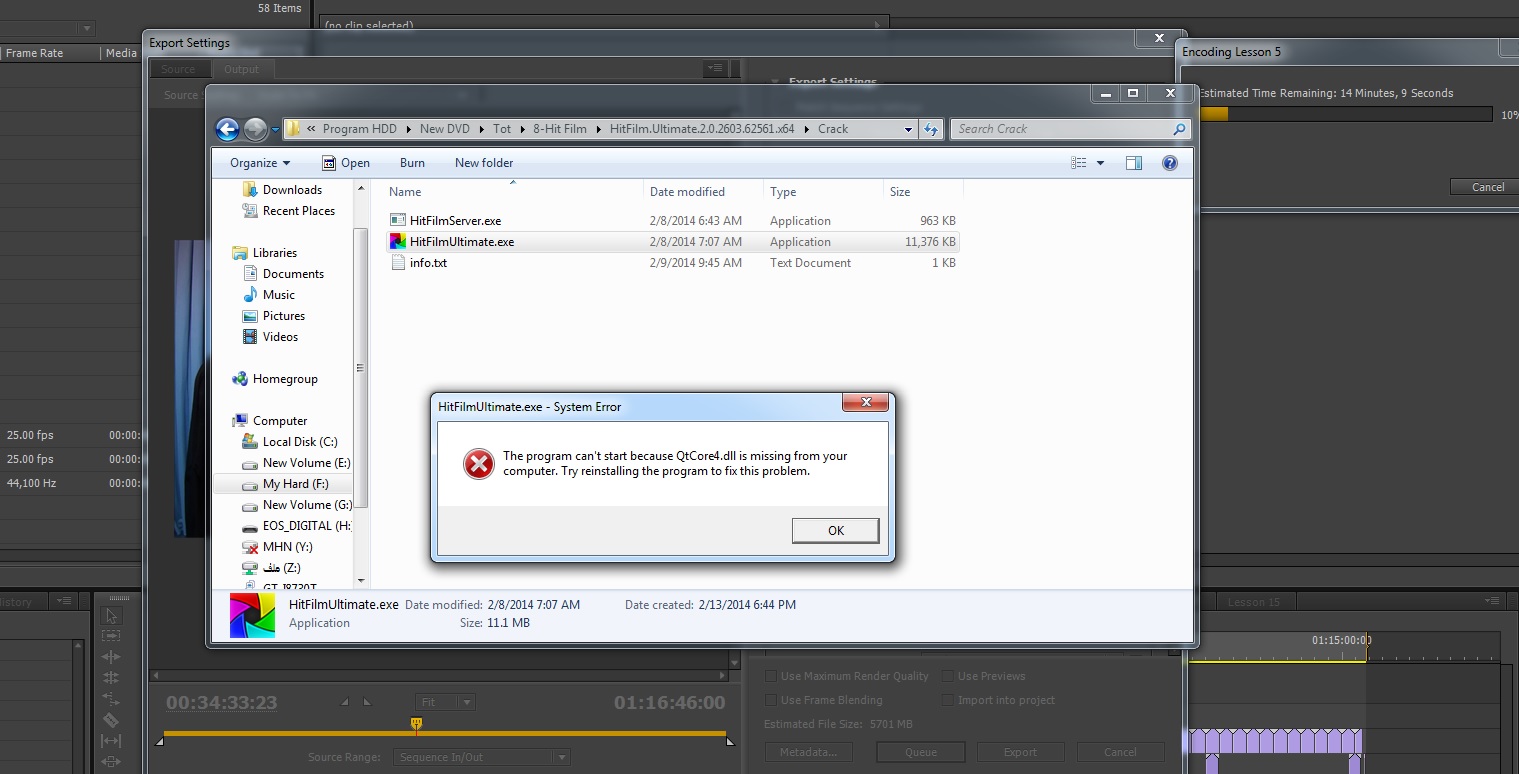Select Homegroup in the navigation pane

284,379
